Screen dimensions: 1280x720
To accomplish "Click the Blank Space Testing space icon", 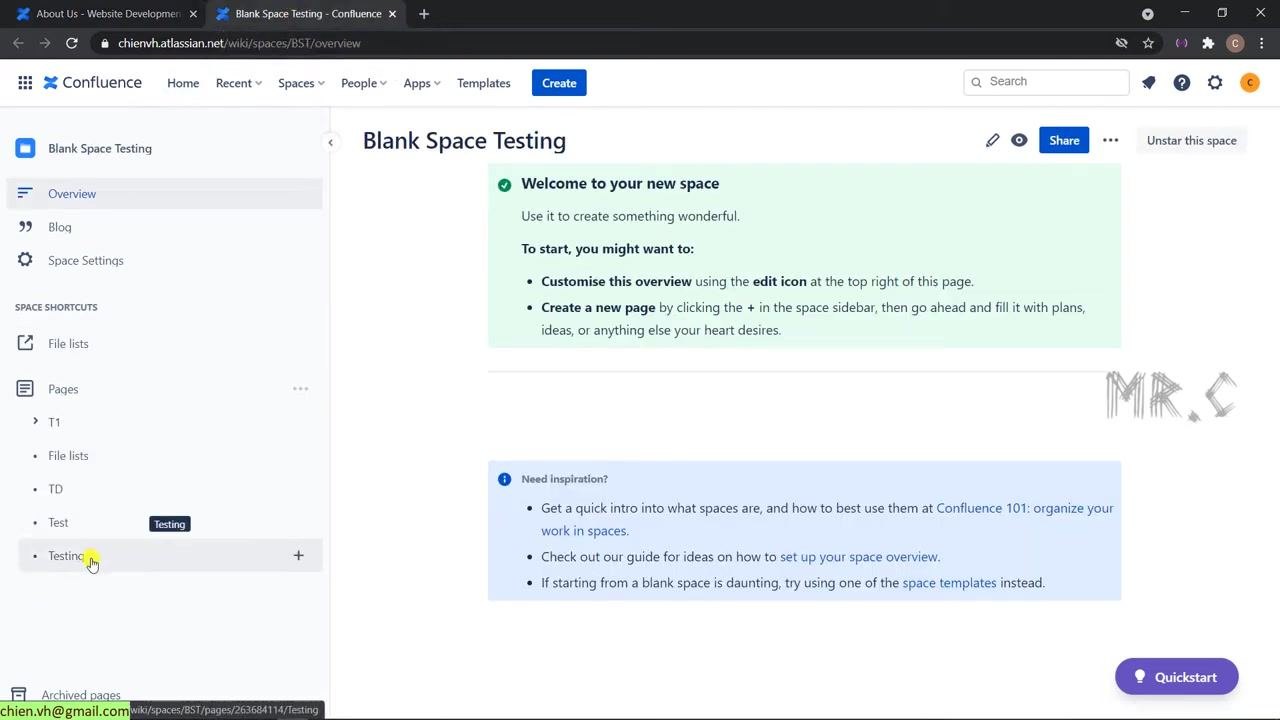I will [x=25, y=148].
